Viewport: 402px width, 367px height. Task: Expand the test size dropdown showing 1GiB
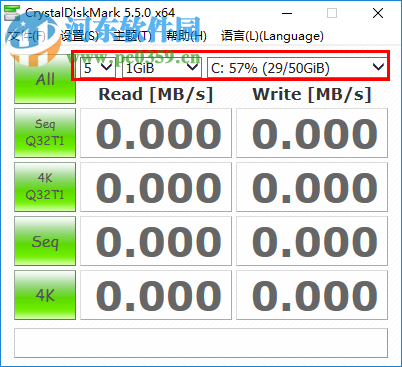click(x=162, y=68)
